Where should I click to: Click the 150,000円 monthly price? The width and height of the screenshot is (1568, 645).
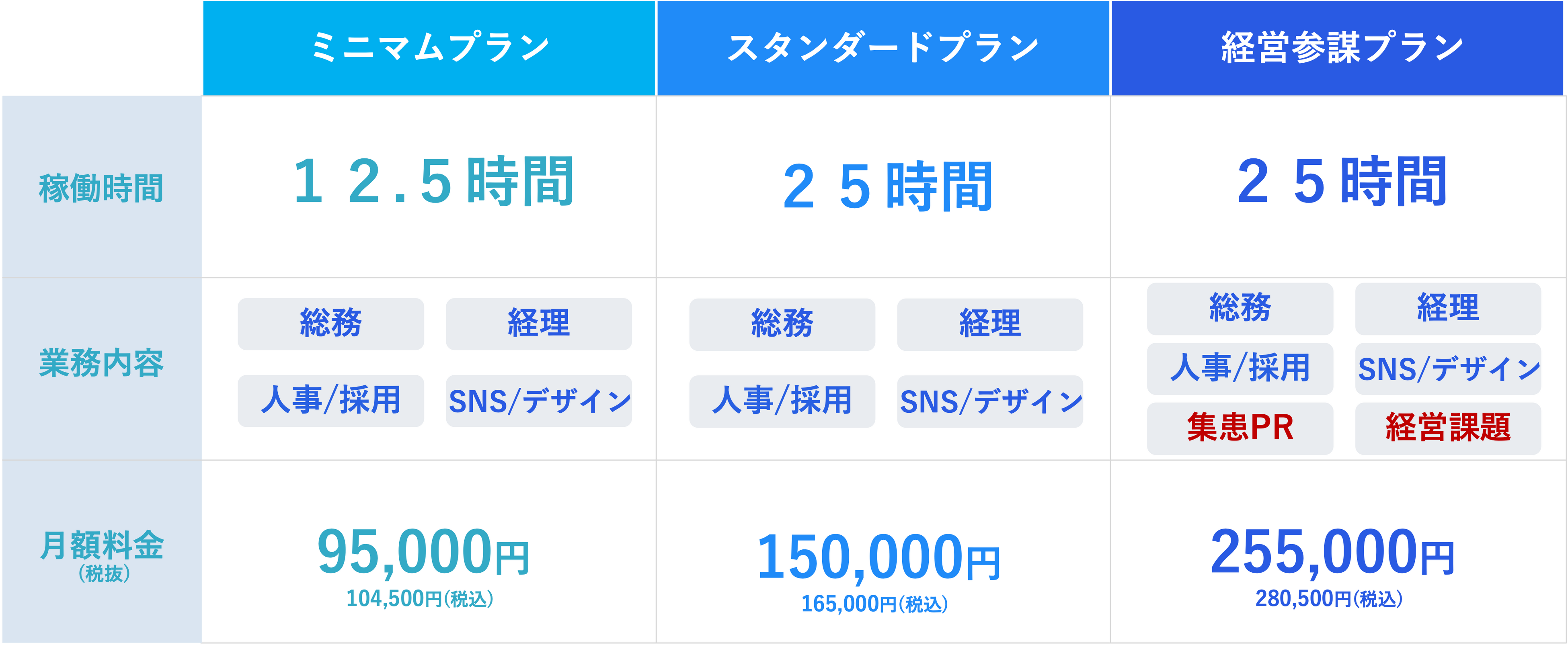tap(878, 557)
